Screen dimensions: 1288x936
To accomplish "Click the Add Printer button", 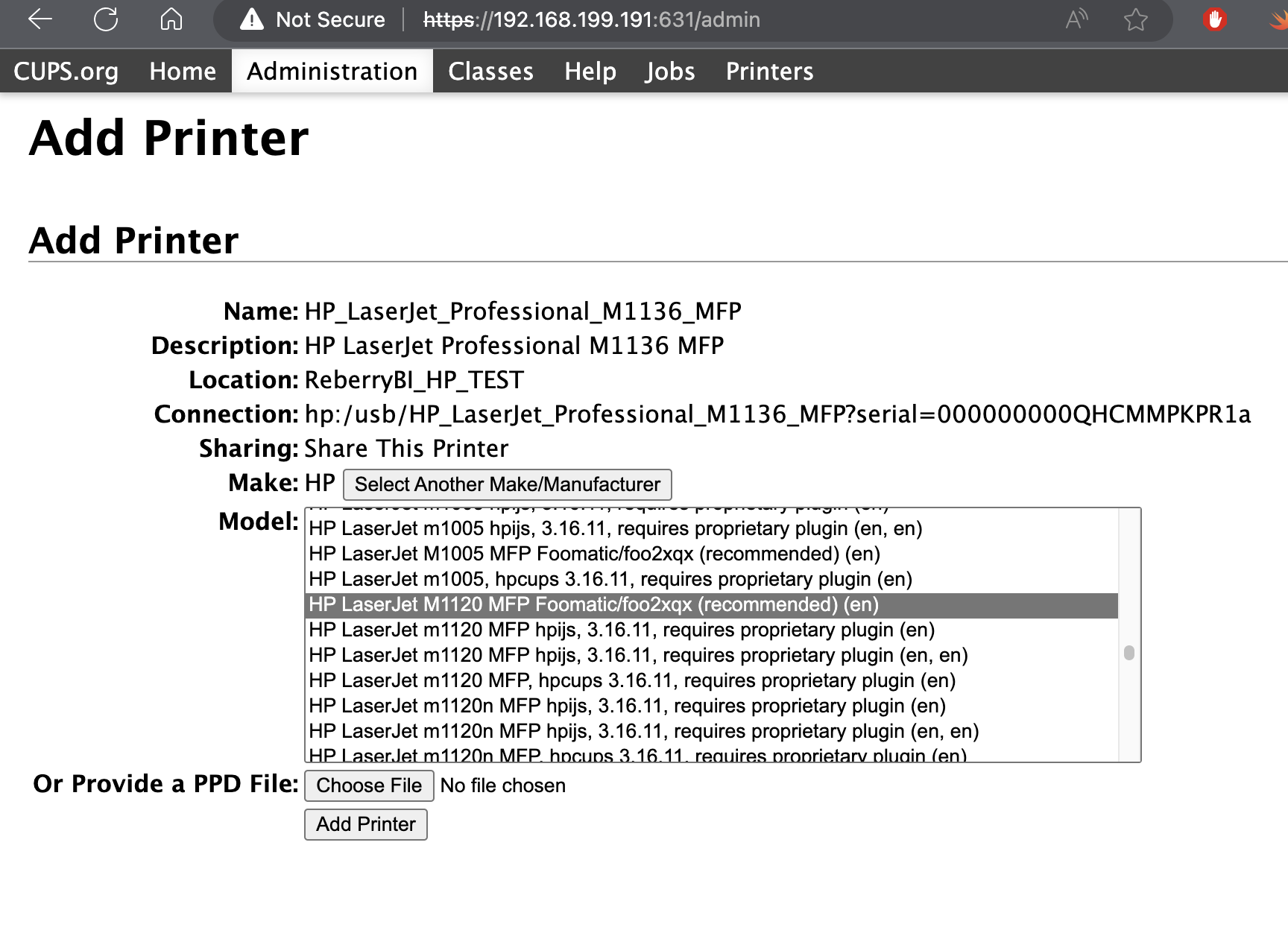I will point(366,824).
